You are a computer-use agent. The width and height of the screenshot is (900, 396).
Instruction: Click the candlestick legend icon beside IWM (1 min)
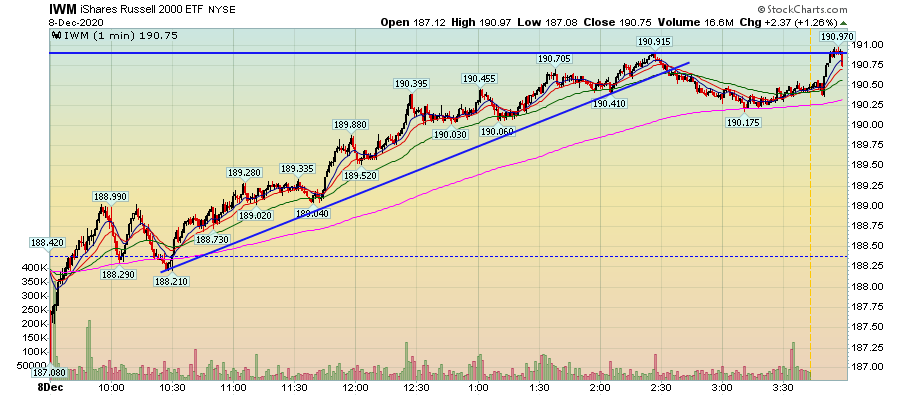pos(56,35)
